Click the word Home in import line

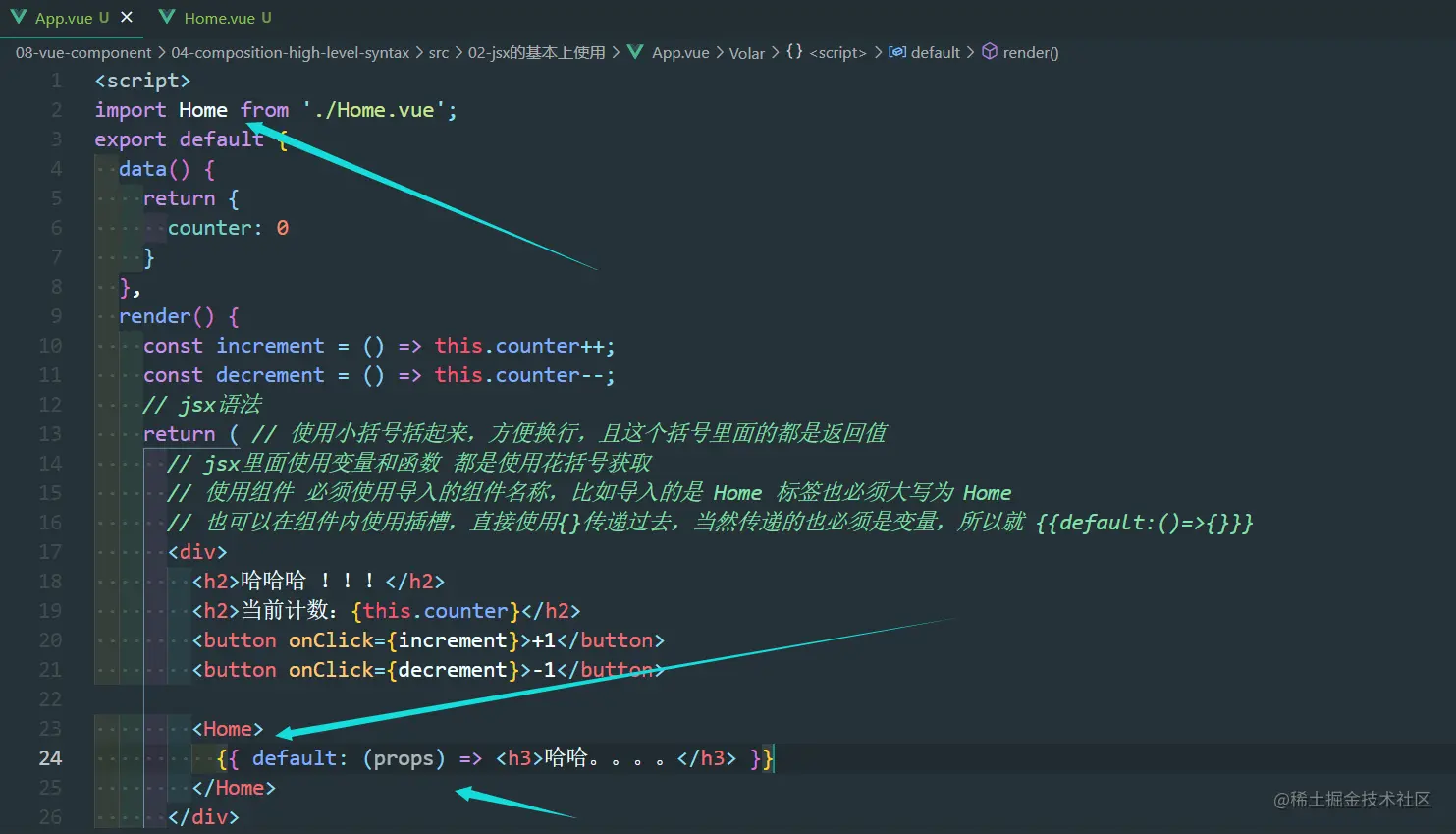(x=203, y=110)
